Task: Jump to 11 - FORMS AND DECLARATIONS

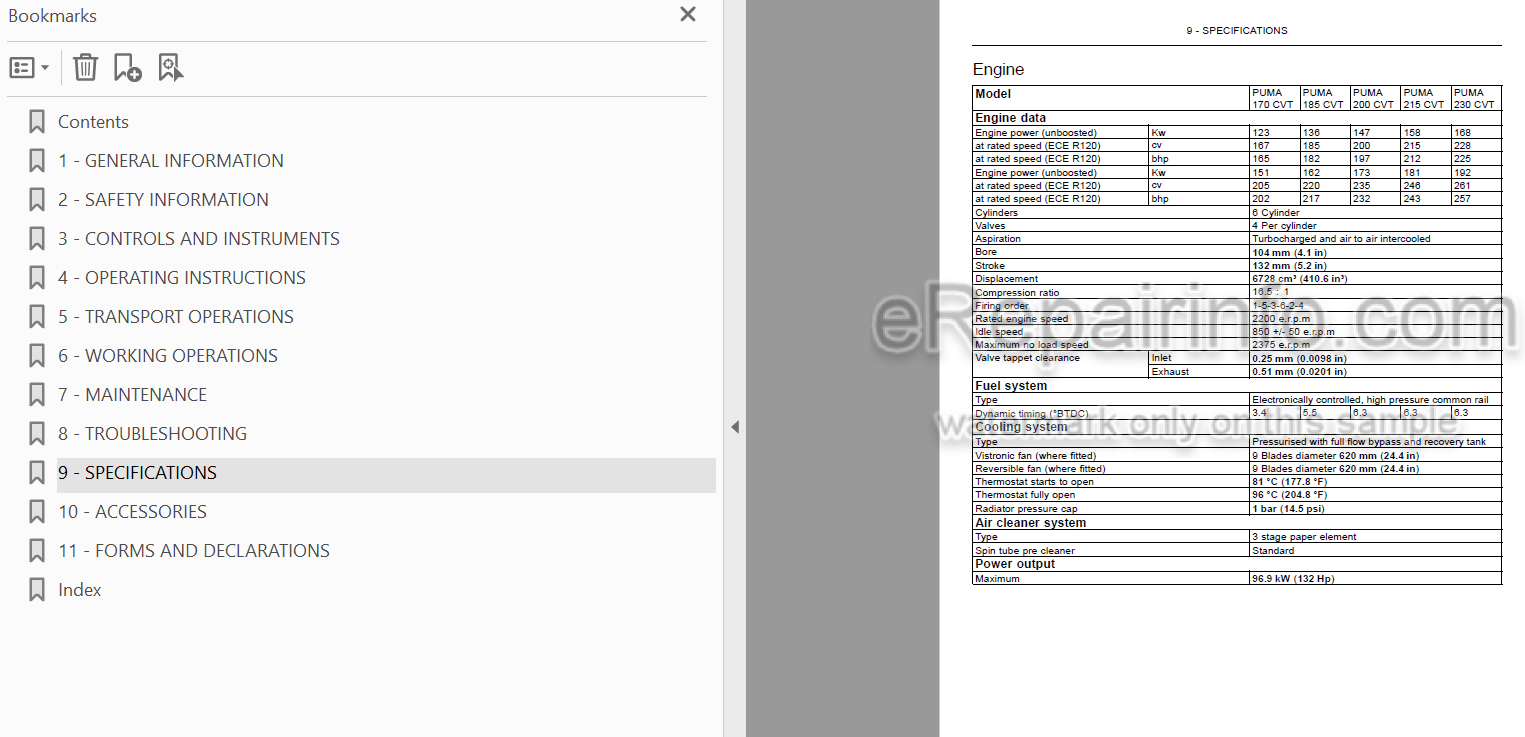Action: pos(194,551)
